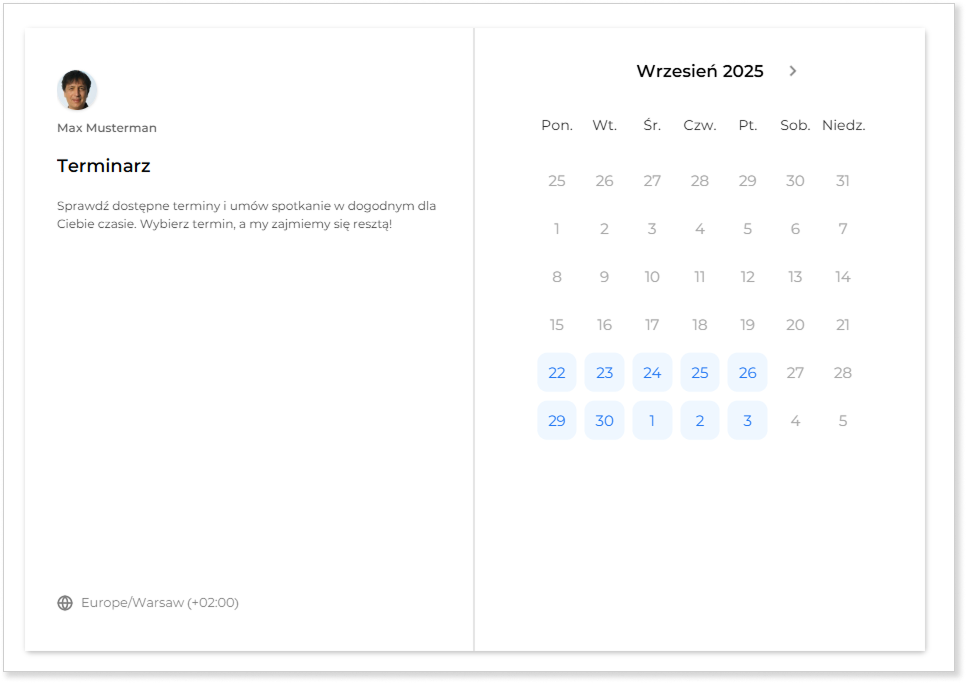The height and width of the screenshot is (683, 966).
Task: Click the globe timezone icon
Action: (65, 603)
